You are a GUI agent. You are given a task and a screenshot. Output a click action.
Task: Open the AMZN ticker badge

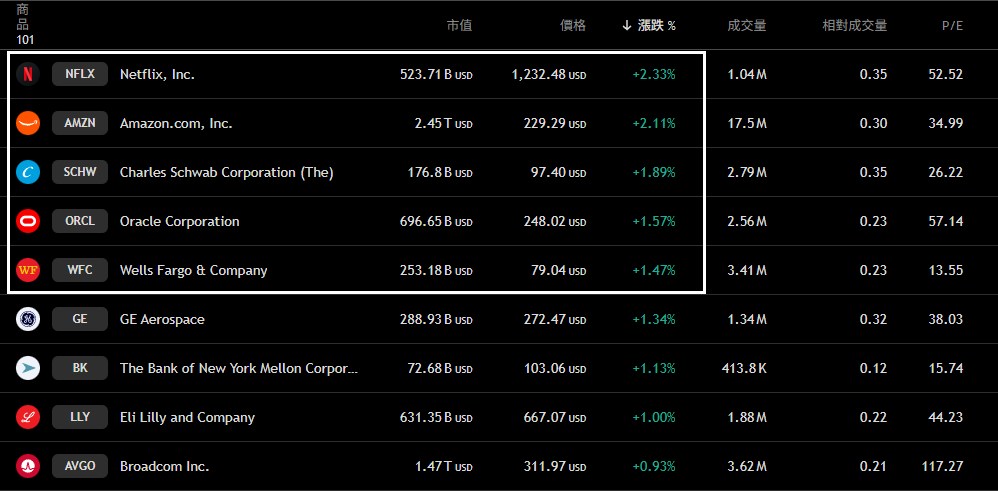pos(80,123)
